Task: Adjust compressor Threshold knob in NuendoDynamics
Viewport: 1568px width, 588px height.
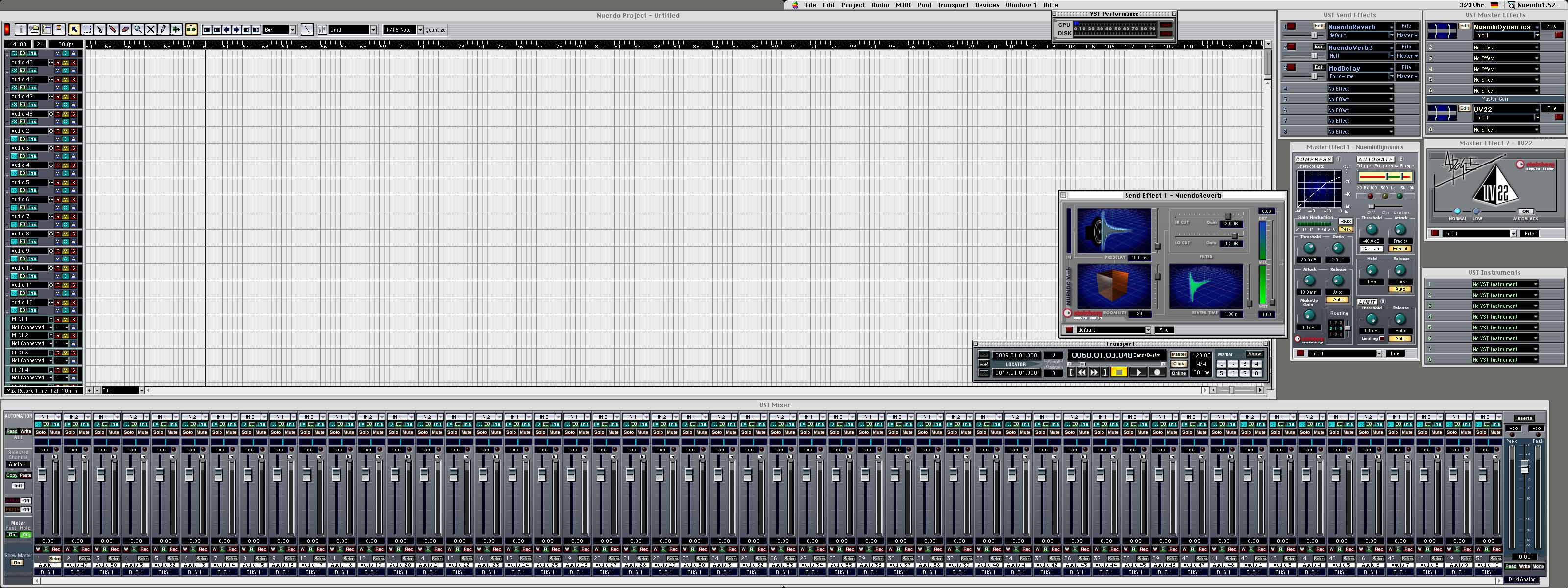Action: click(x=1309, y=248)
